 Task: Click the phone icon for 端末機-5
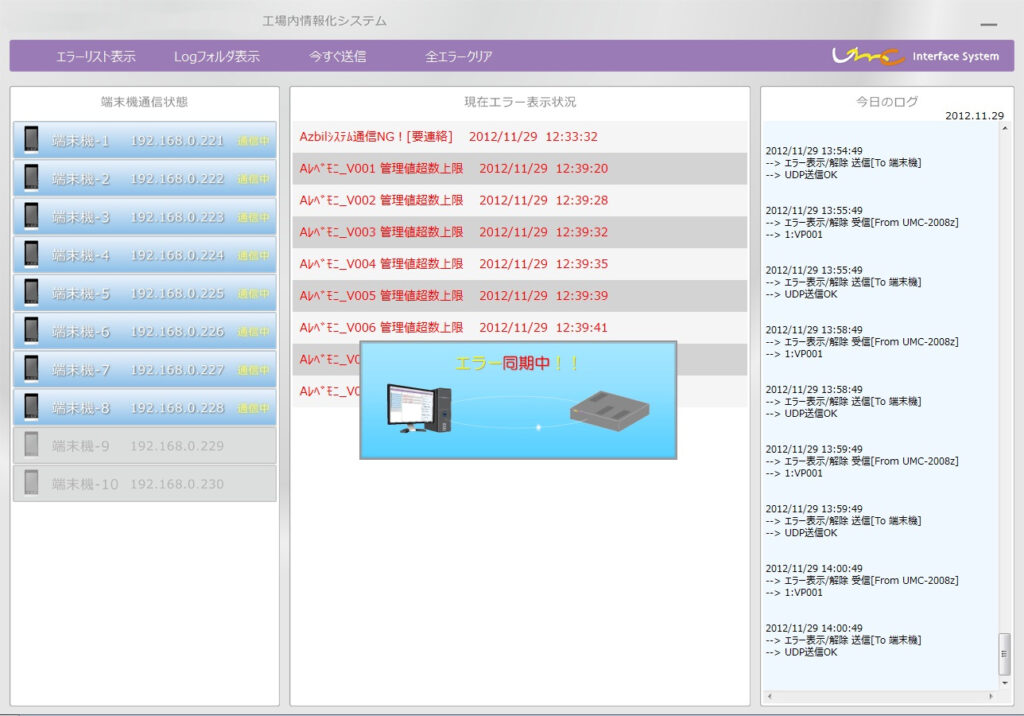32,293
